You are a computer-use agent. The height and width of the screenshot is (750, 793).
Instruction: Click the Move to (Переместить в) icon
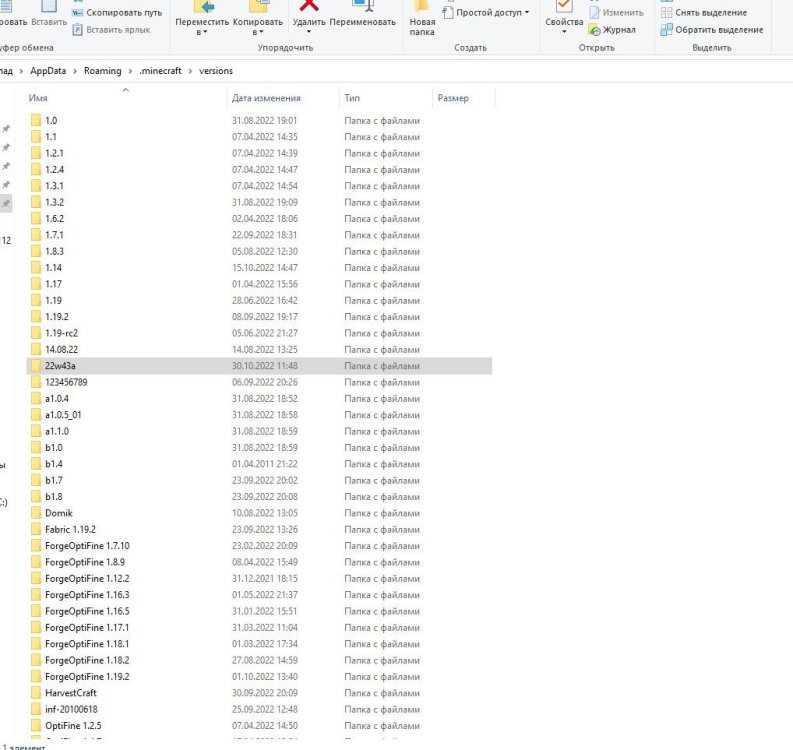click(203, 7)
